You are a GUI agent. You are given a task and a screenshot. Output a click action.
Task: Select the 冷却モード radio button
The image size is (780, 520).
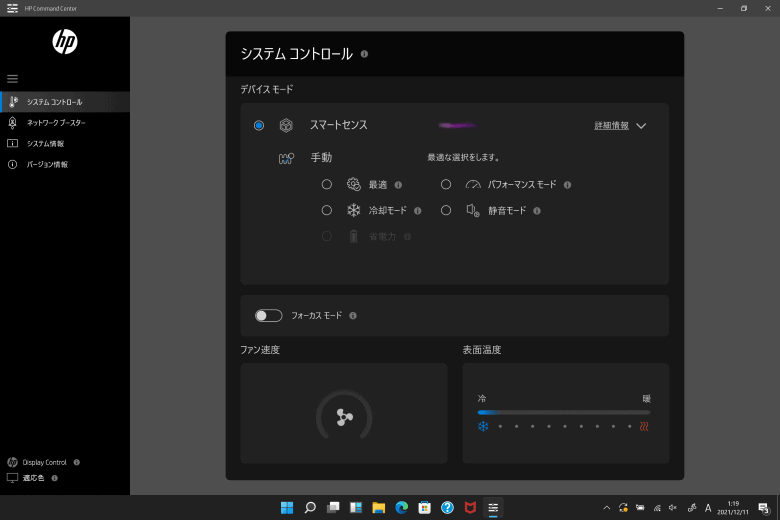pyautogui.click(x=326, y=210)
